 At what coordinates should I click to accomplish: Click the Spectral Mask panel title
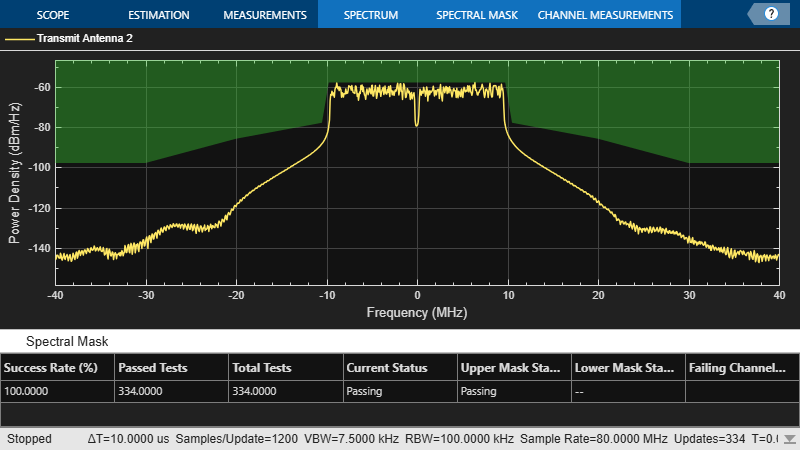[x=67, y=341]
